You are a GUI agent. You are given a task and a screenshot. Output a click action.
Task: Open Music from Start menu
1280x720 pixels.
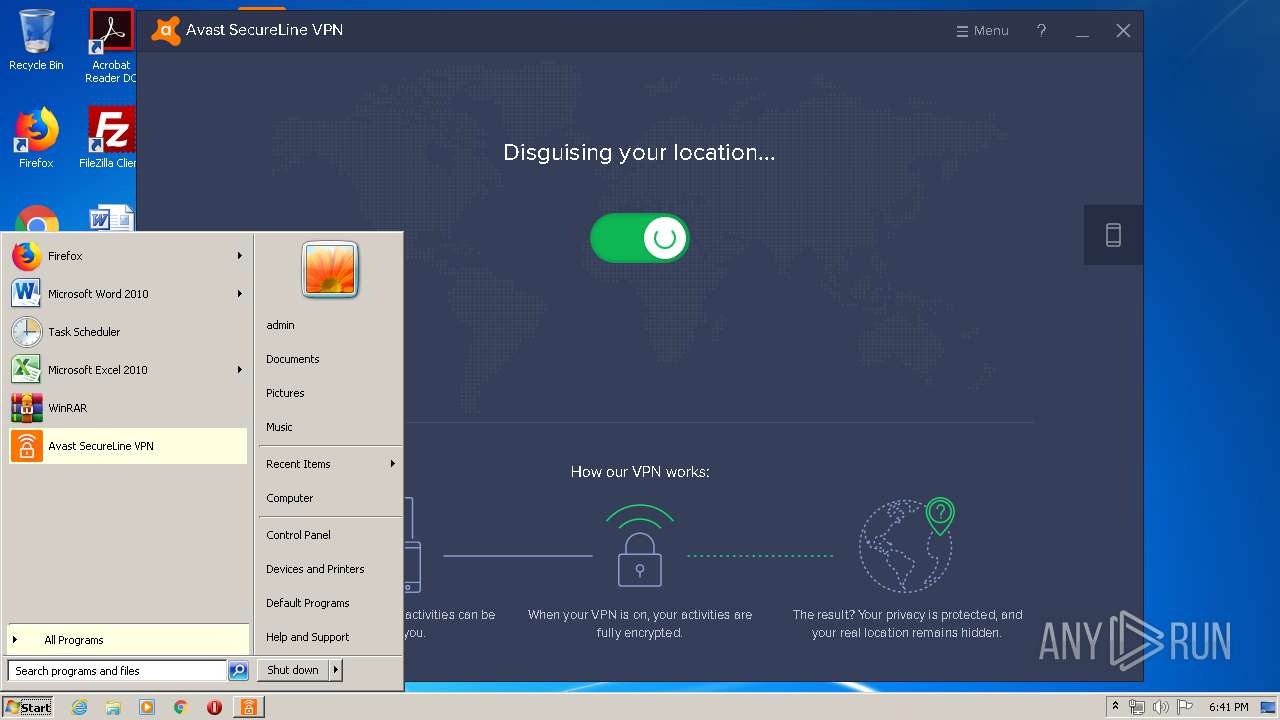[279, 427]
